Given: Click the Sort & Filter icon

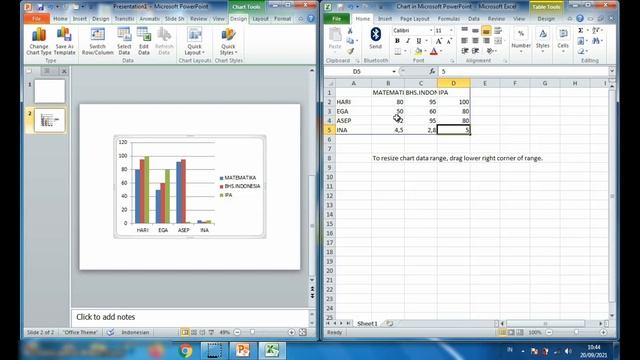Looking at the screenshot, I should pyautogui.click(x=597, y=31).
